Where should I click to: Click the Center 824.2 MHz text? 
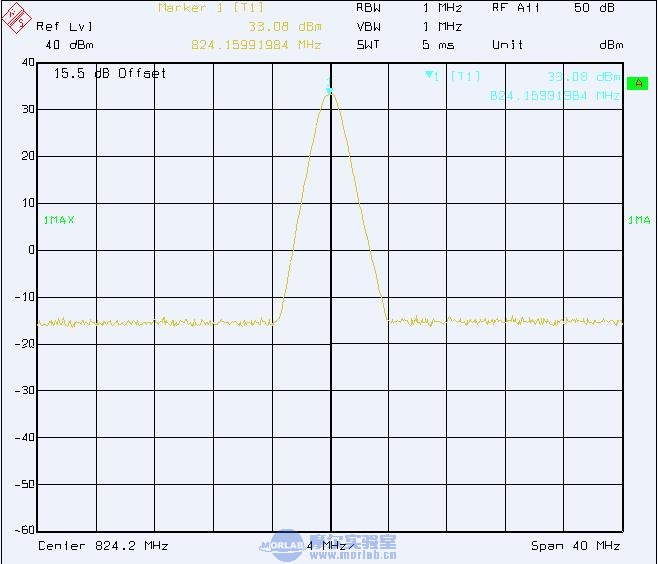tap(103, 546)
